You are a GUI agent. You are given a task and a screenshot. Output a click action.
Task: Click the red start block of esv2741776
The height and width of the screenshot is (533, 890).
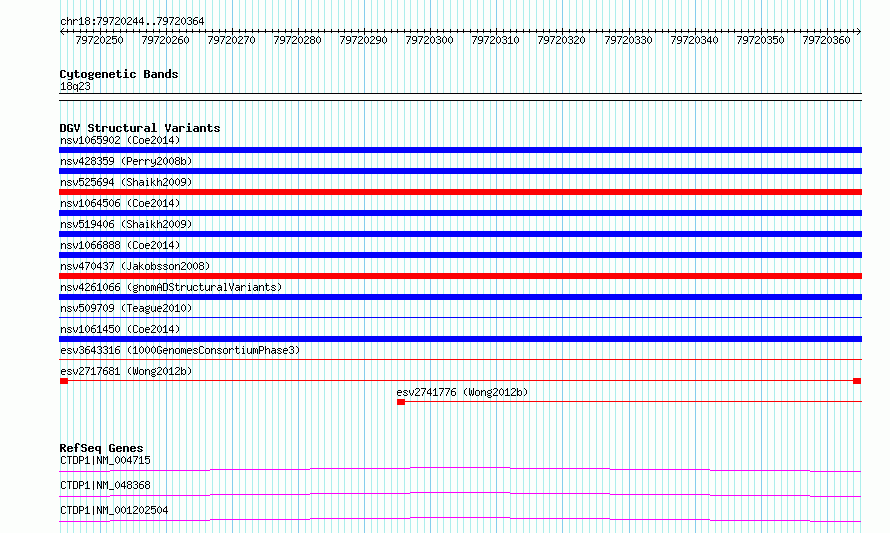[401, 402]
